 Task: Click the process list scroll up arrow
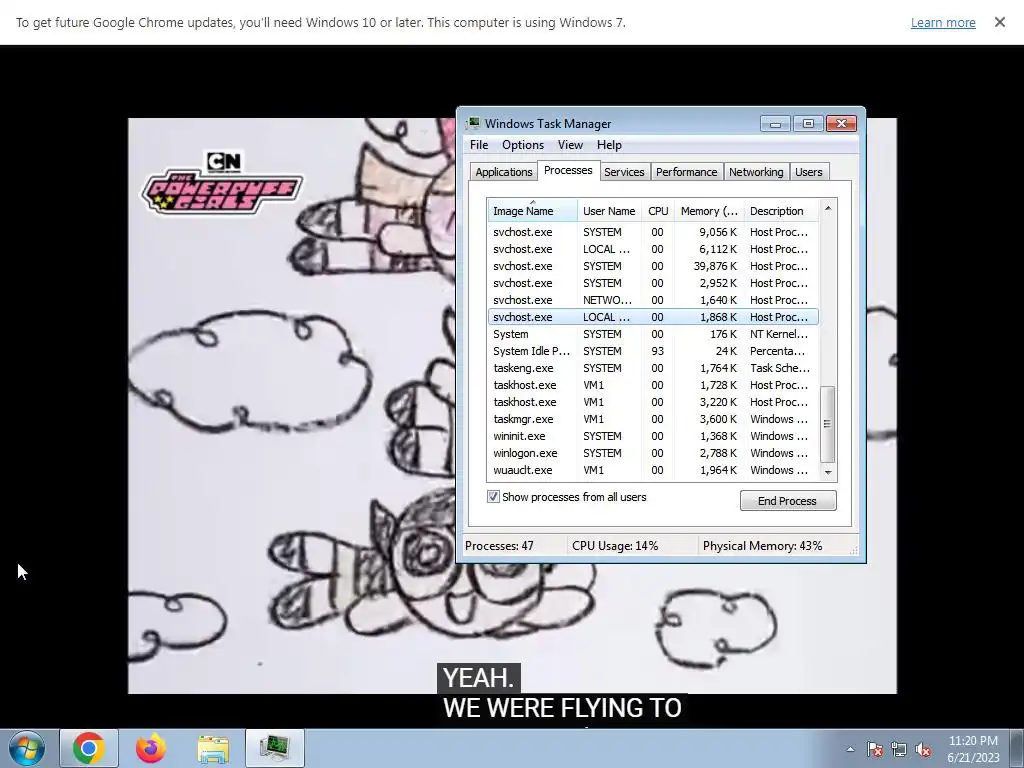pos(828,208)
